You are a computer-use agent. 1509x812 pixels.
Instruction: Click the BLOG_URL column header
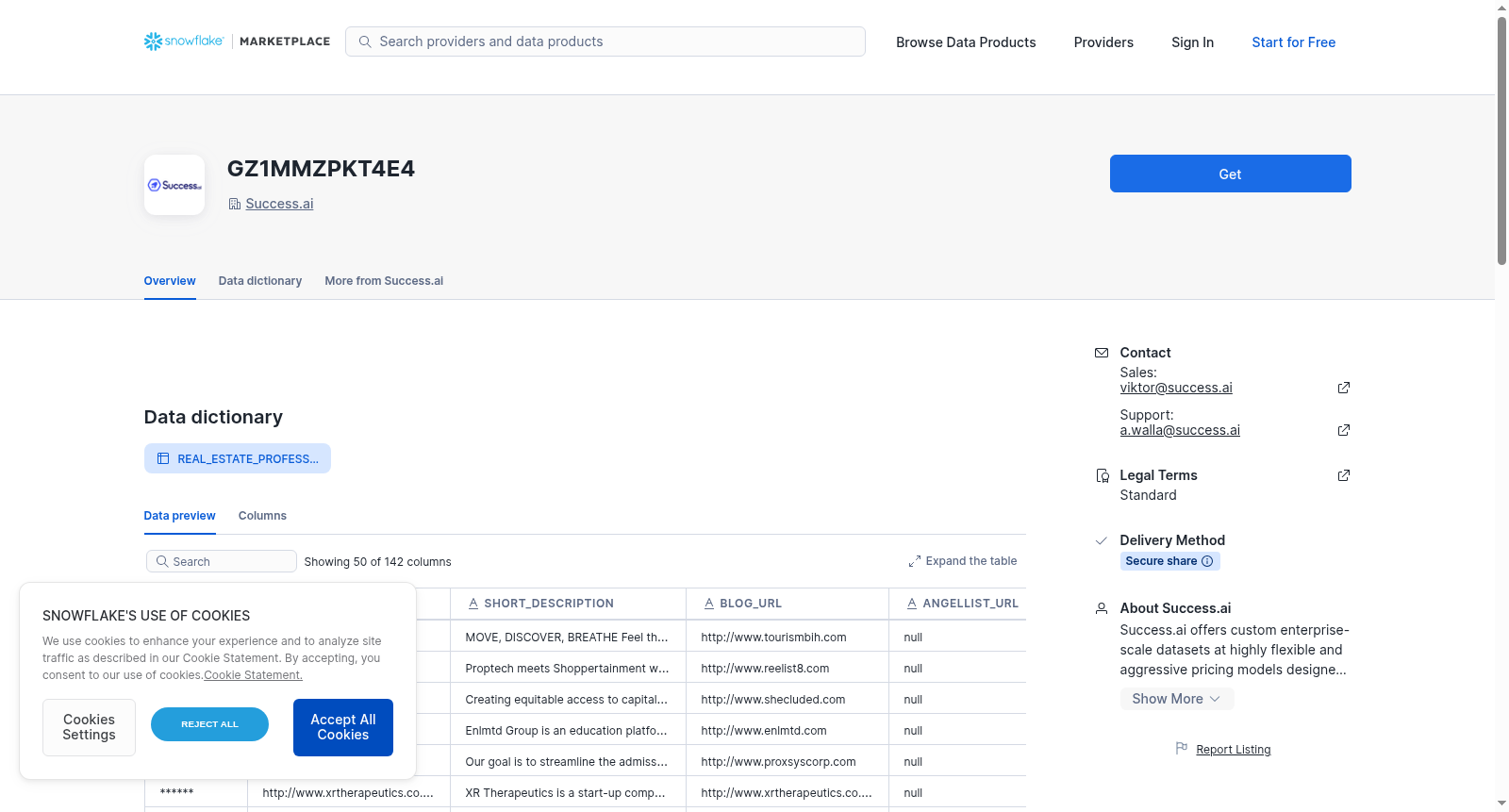point(788,604)
